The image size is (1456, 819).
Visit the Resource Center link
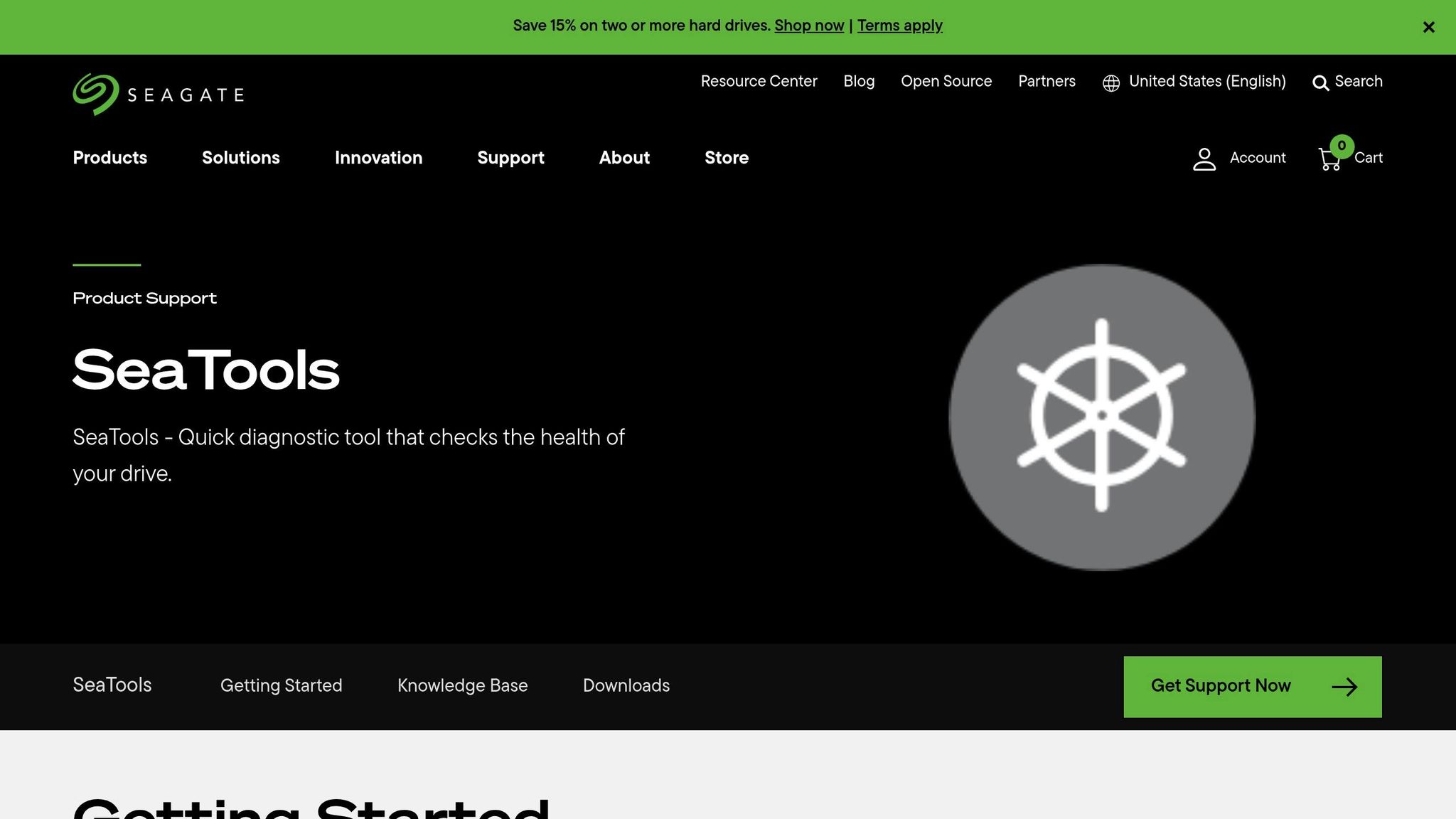point(759,81)
